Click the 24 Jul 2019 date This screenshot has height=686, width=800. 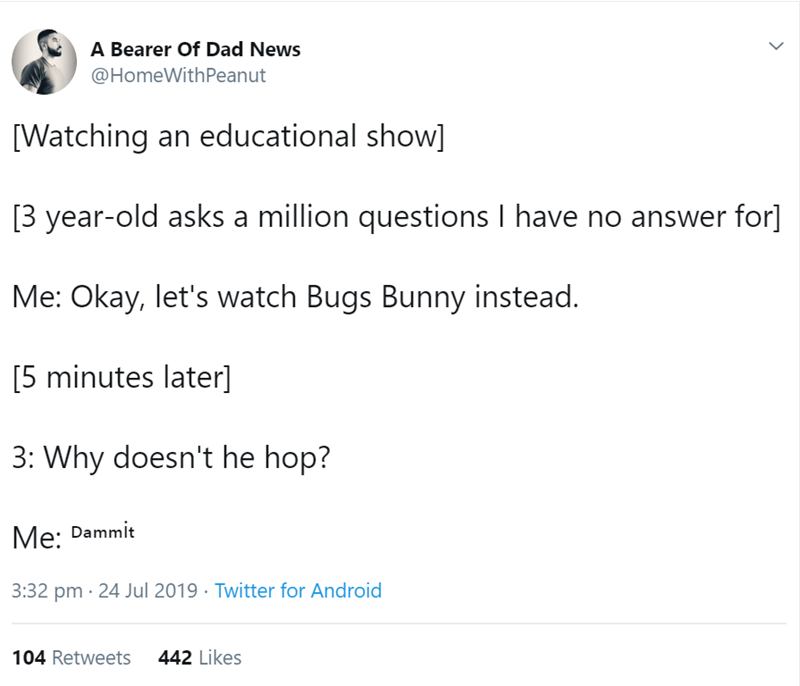point(148,590)
